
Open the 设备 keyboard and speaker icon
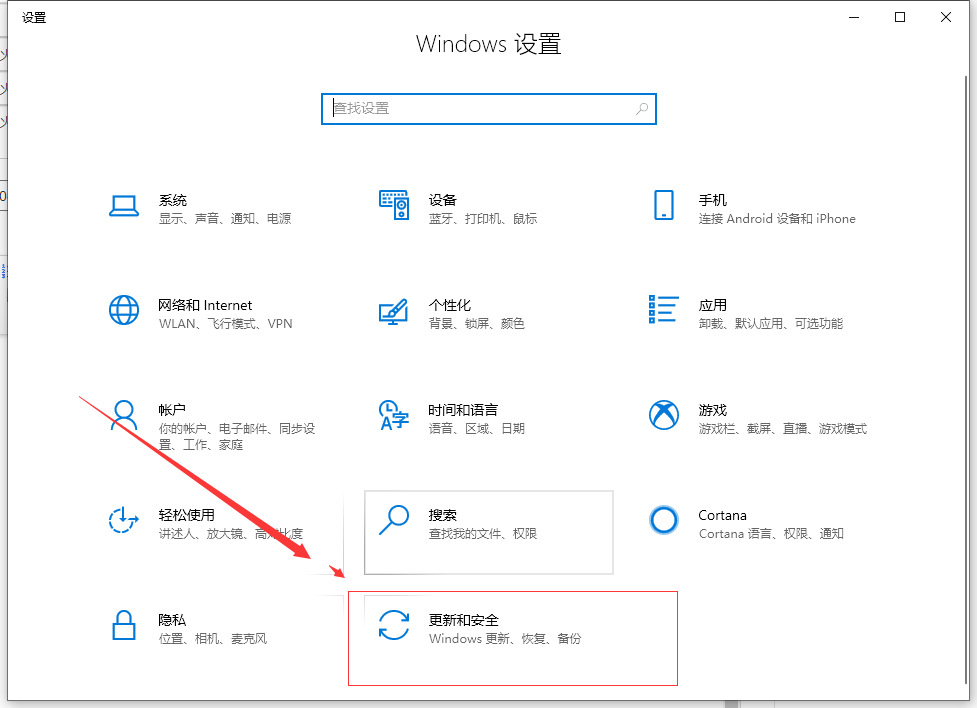[x=394, y=205]
